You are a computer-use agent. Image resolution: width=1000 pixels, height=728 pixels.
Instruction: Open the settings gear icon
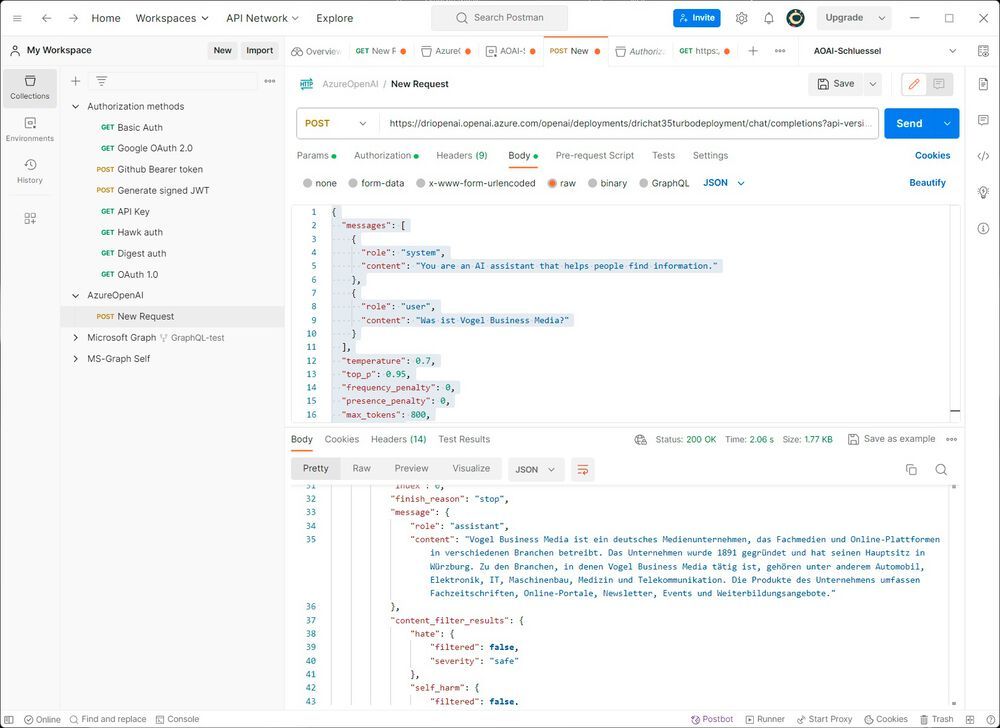point(741,18)
